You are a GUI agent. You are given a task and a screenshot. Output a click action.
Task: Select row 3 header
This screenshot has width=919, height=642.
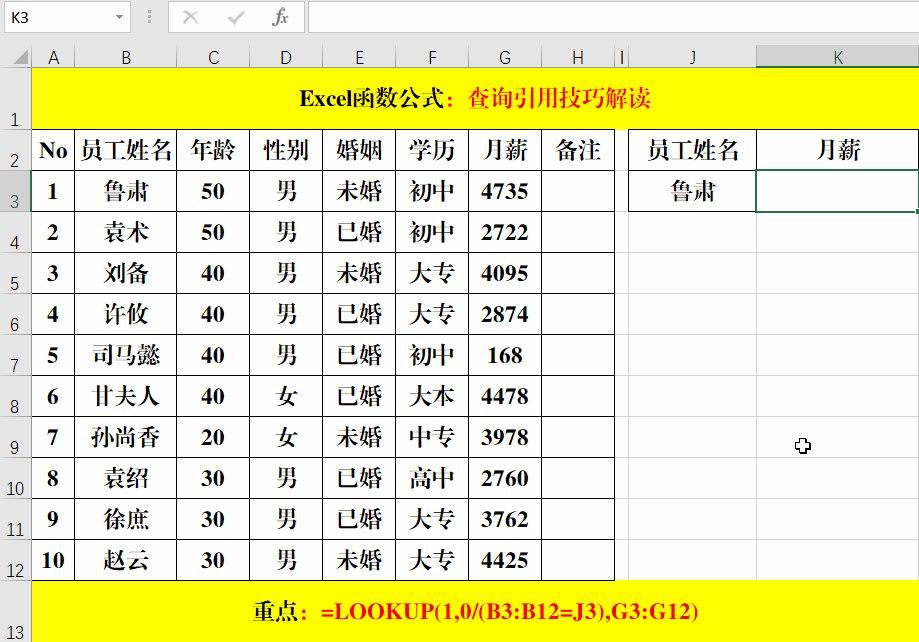click(15, 191)
